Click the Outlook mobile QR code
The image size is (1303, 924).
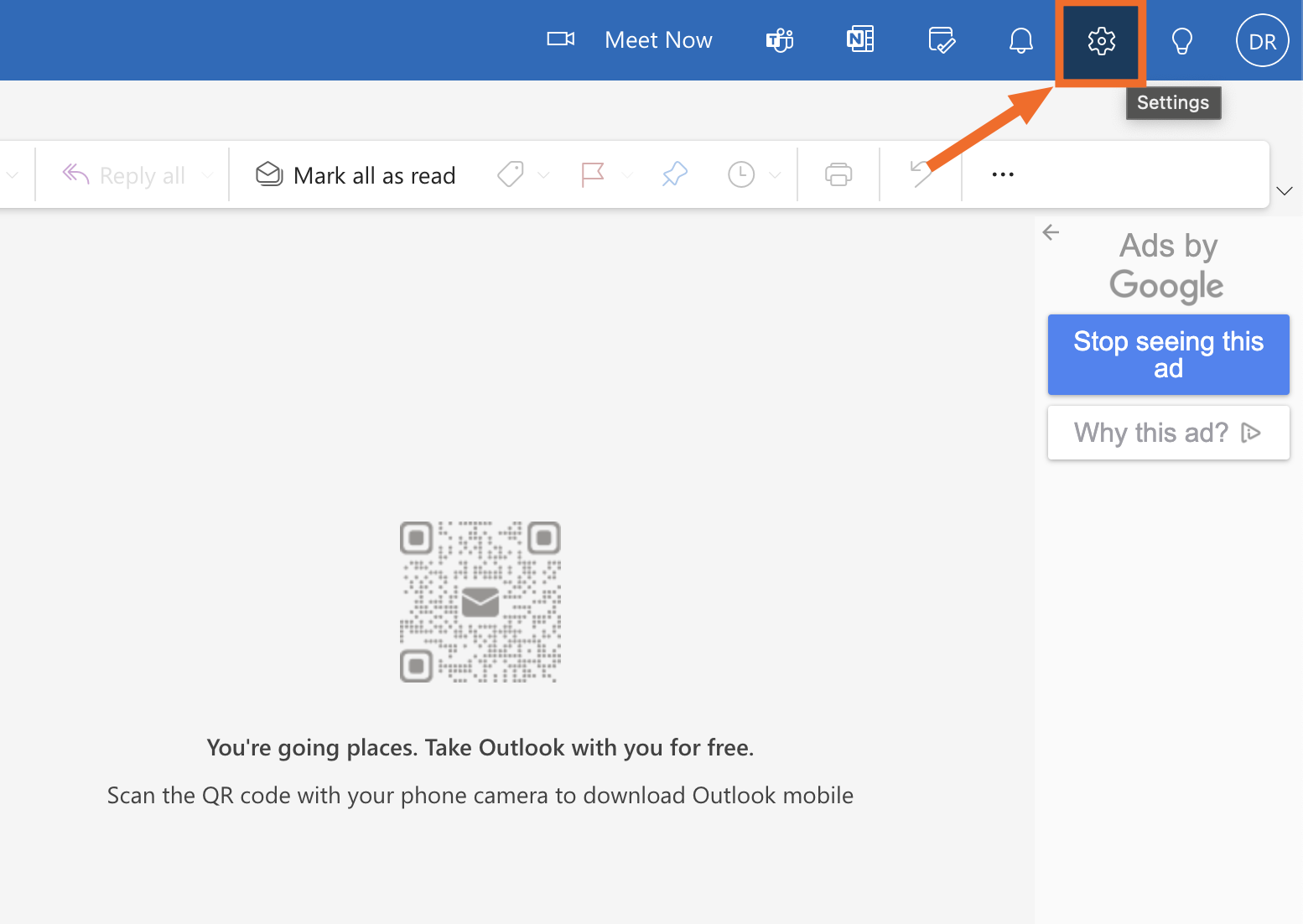(480, 602)
